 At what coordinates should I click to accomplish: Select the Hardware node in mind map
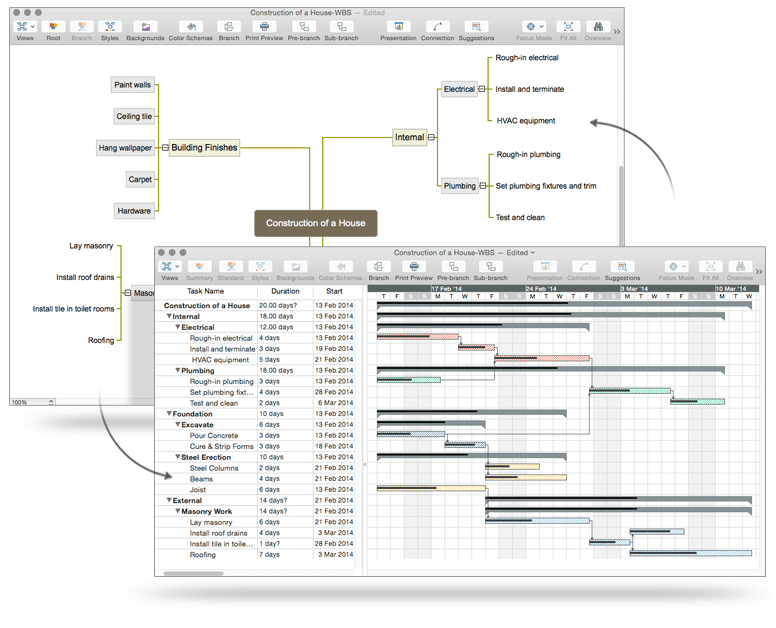click(134, 211)
